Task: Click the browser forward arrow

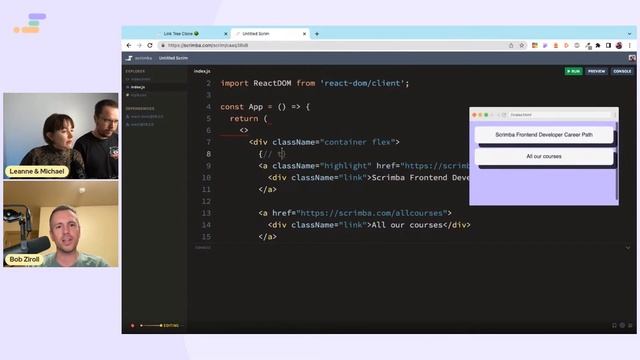Action: coord(139,45)
